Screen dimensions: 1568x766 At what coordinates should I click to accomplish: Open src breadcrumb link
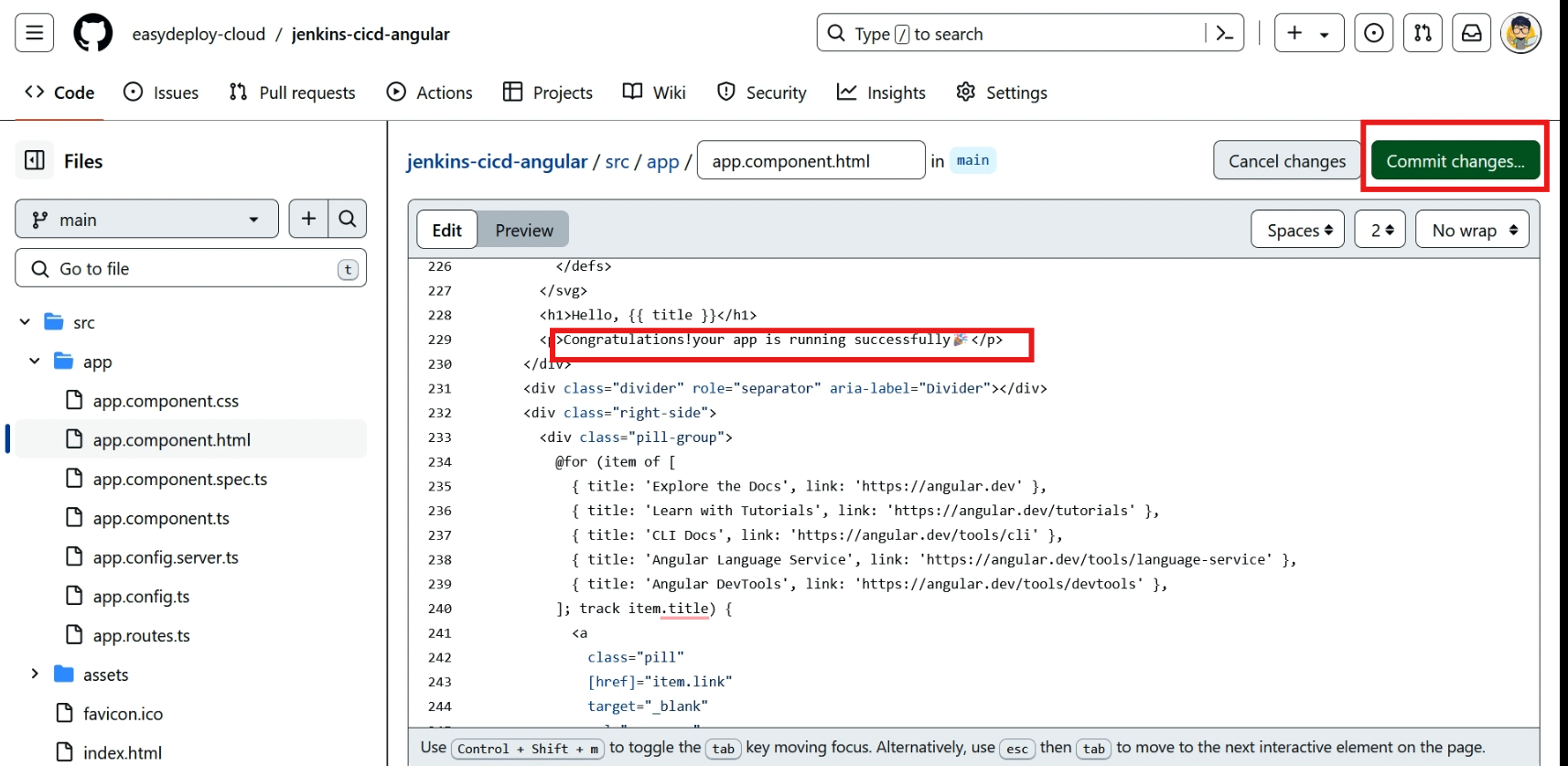617,161
